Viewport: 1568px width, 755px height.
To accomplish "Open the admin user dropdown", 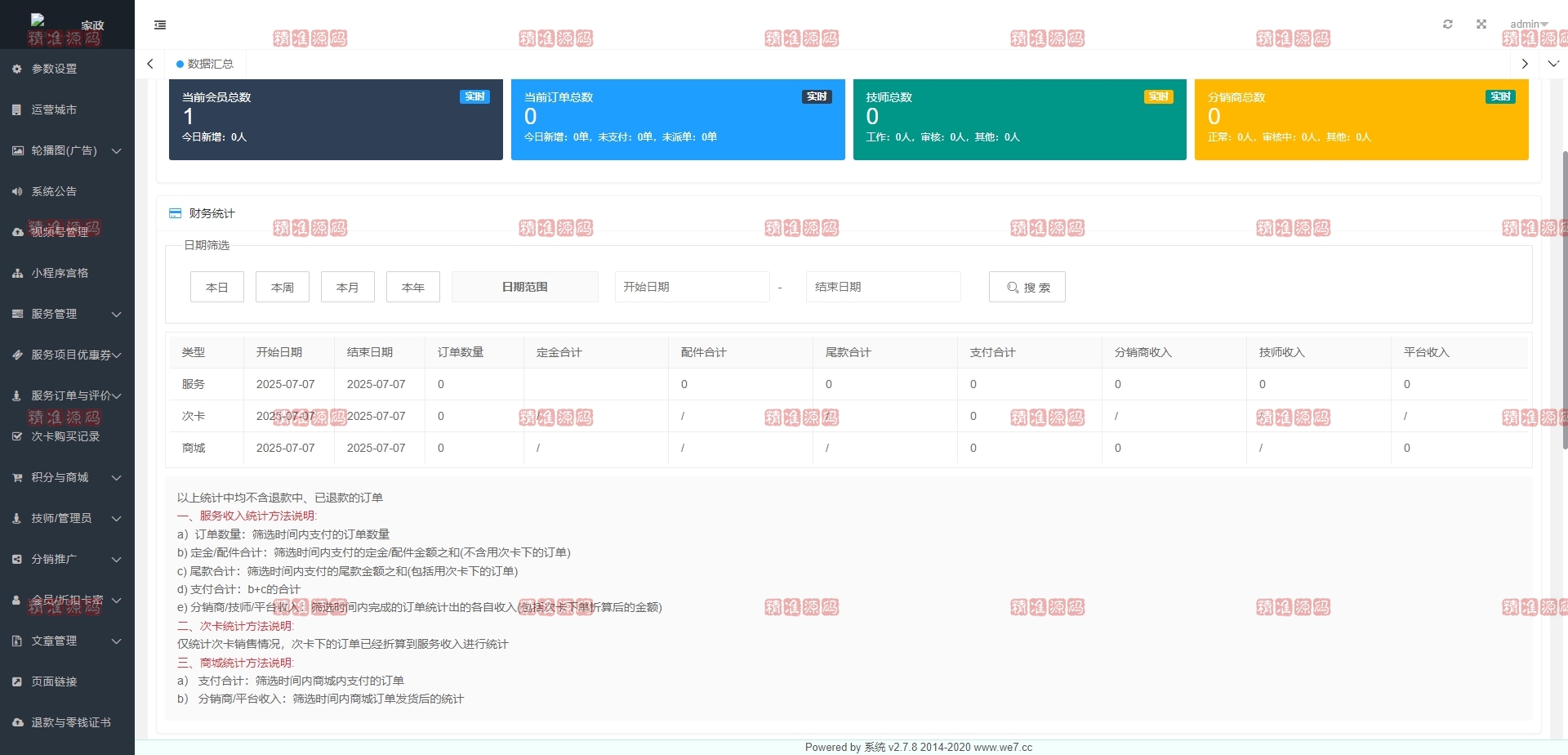I will [x=1529, y=25].
